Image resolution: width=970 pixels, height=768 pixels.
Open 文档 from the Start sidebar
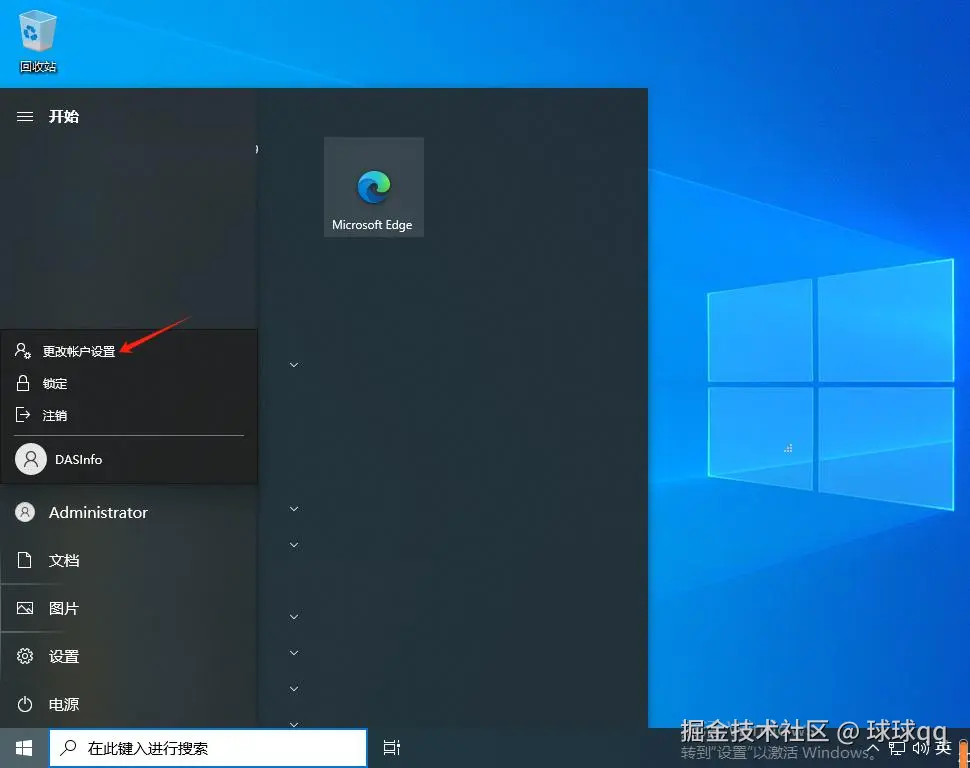(129, 560)
